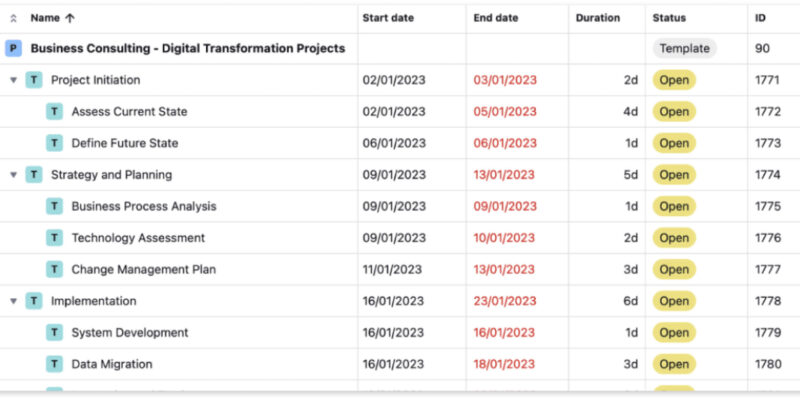800x400 pixels.
Task: Open the Change Management Plan task
Action: point(143,270)
